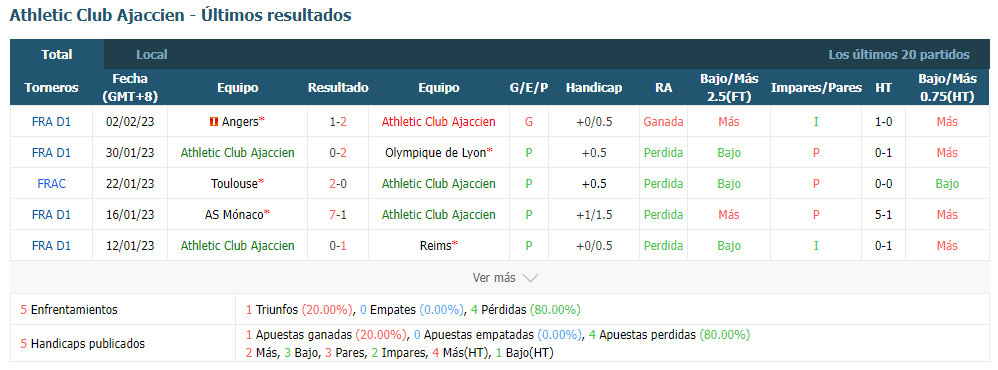Click red Athletic Club Ajaccien in Angers row
The width and height of the screenshot is (998, 370).
click(439, 122)
